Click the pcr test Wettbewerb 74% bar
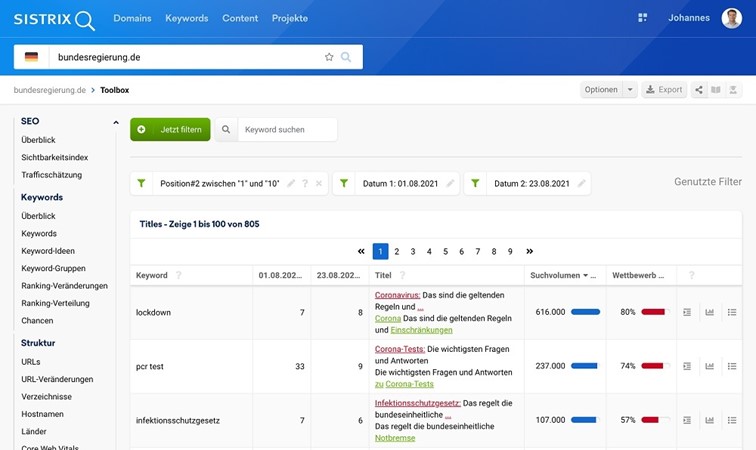Image resolution: width=756 pixels, height=450 pixels. (x=655, y=366)
